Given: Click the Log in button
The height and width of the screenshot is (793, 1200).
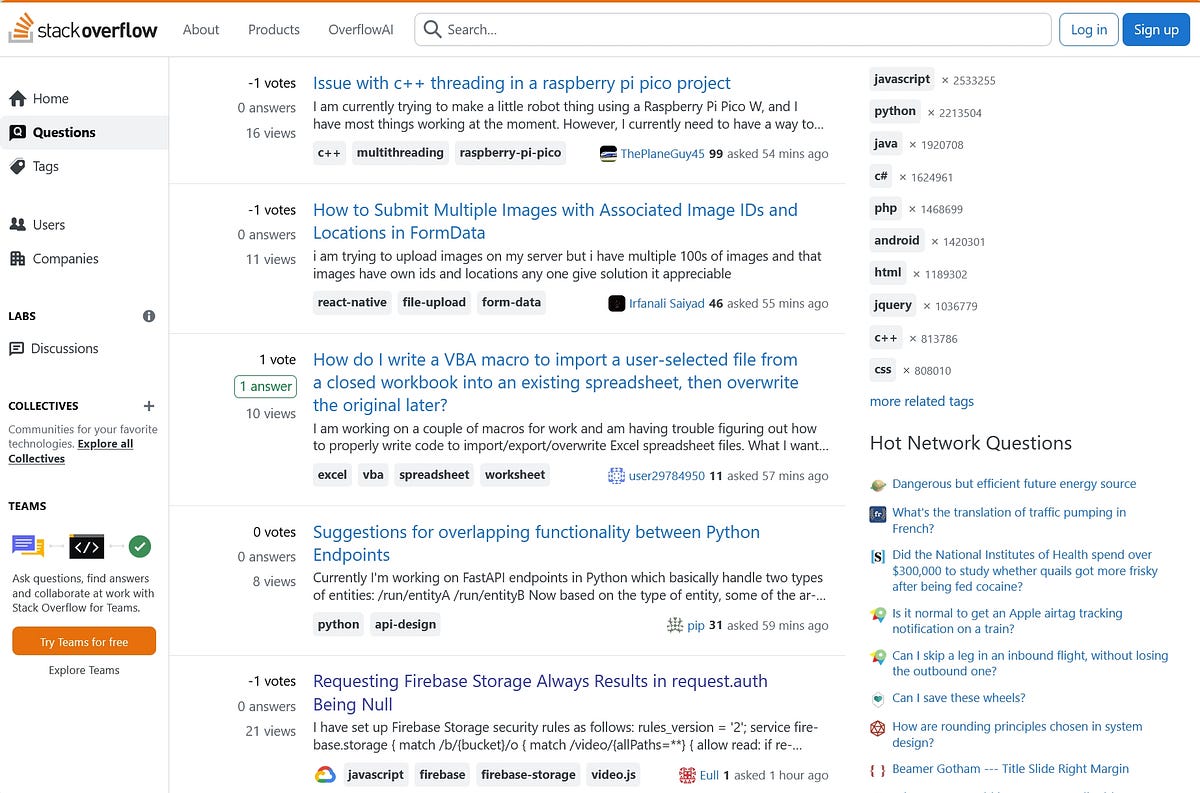Looking at the screenshot, I should click(x=1088, y=29).
